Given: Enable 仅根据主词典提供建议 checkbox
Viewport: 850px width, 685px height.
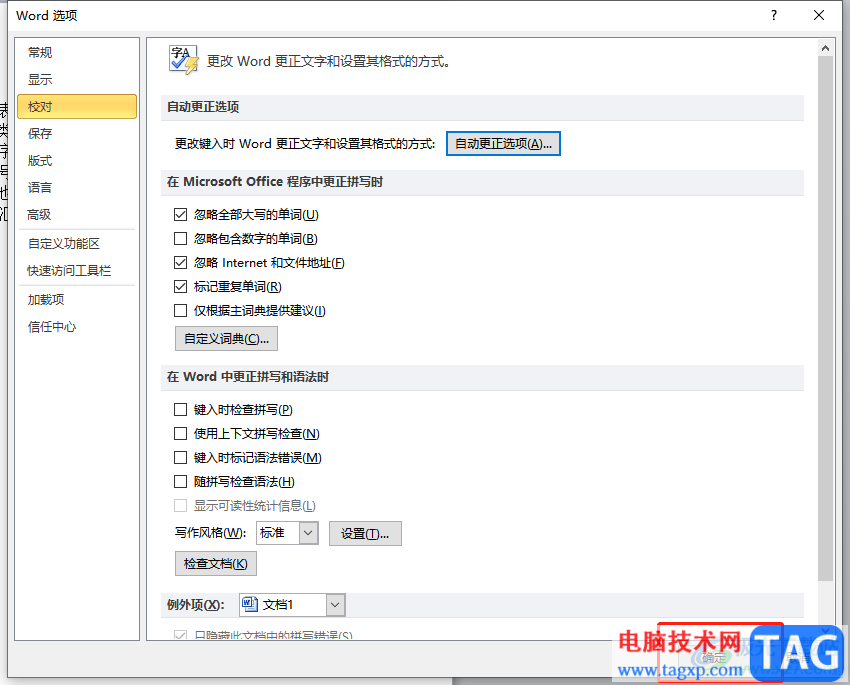Looking at the screenshot, I should [x=181, y=311].
